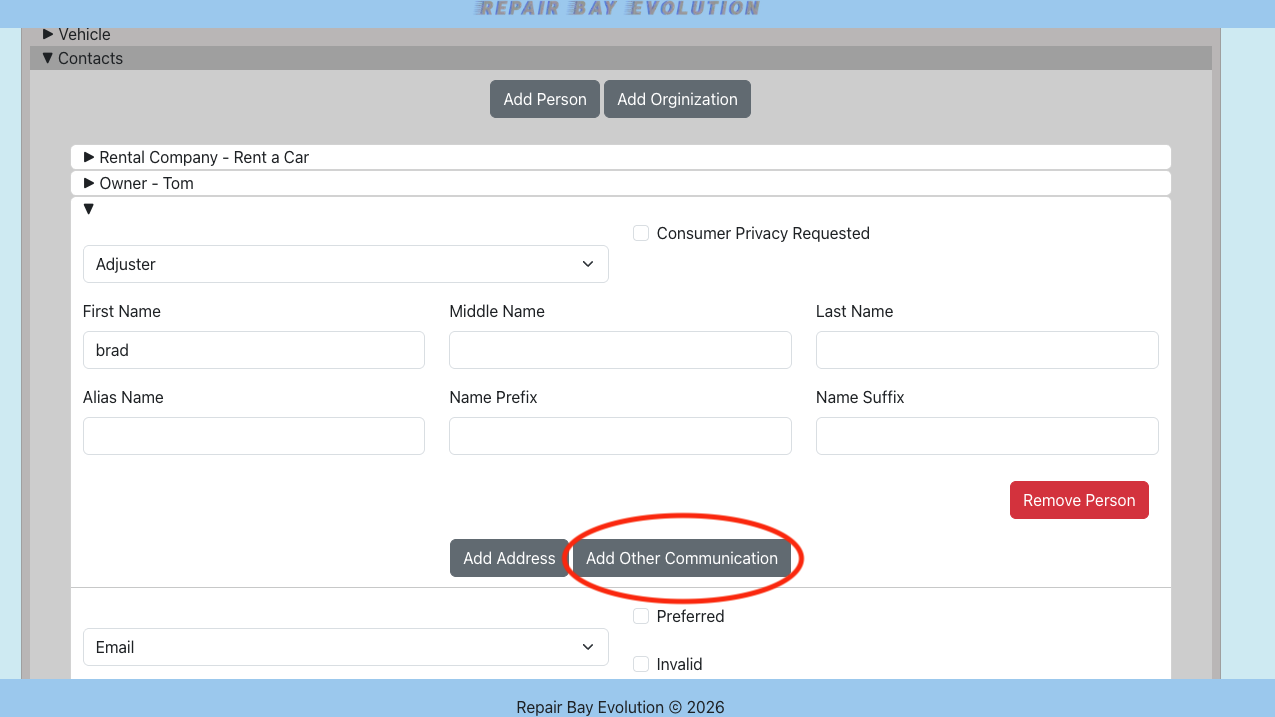Click the Name Suffix input field
The height and width of the screenshot is (717, 1275).
click(986, 436)
